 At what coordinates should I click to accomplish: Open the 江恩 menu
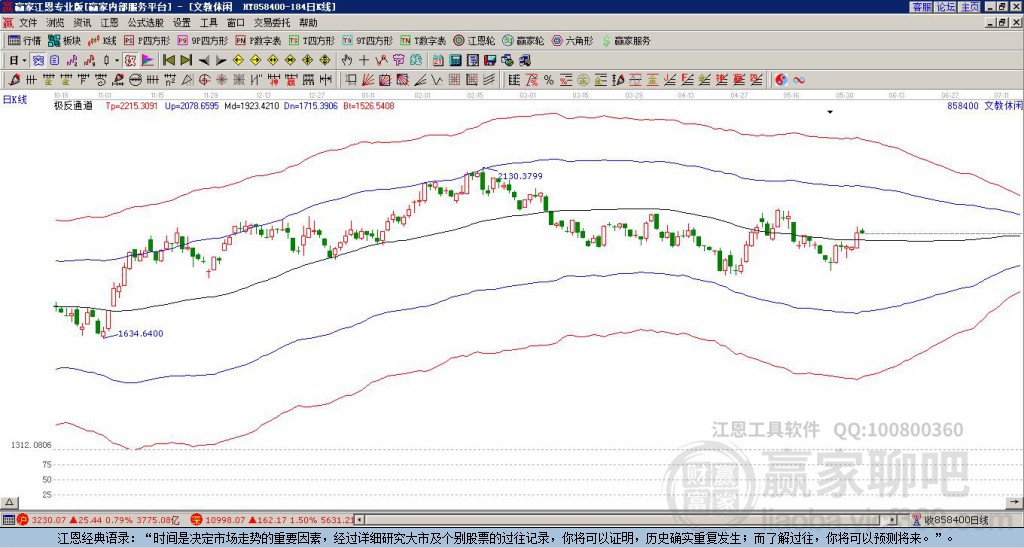pyautogui.click(x=109, y=23)
